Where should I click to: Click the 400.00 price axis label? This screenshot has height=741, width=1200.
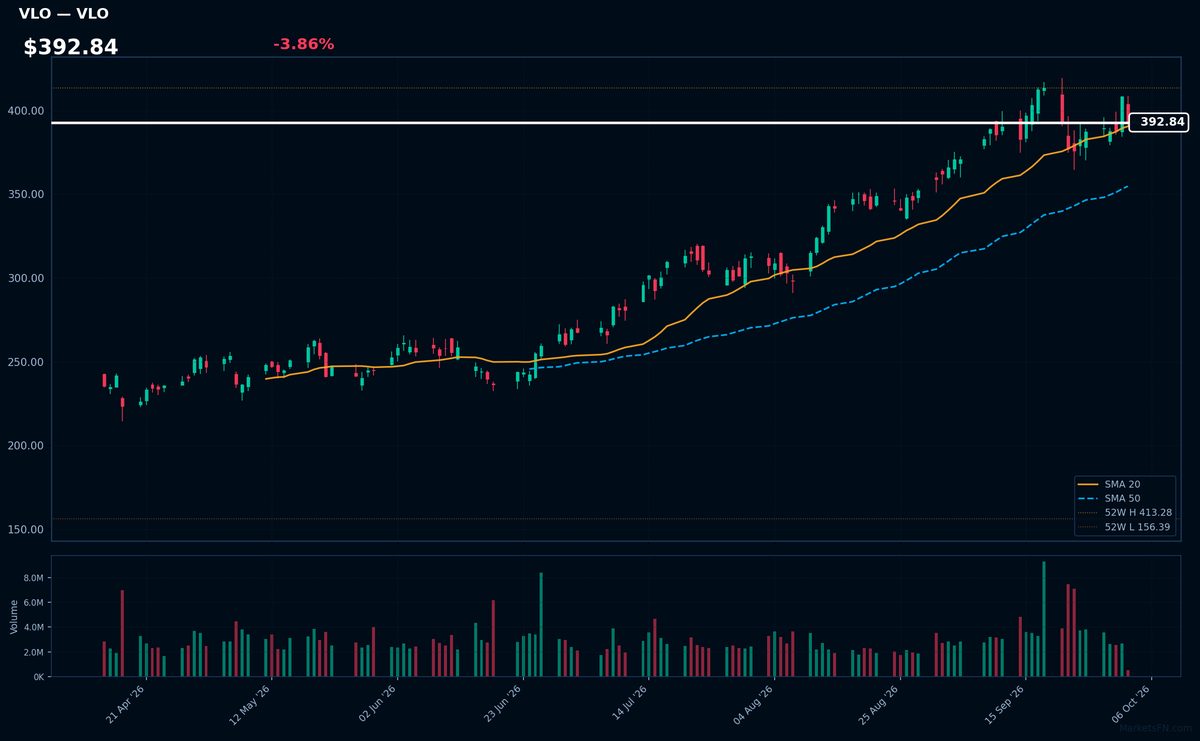27,111
